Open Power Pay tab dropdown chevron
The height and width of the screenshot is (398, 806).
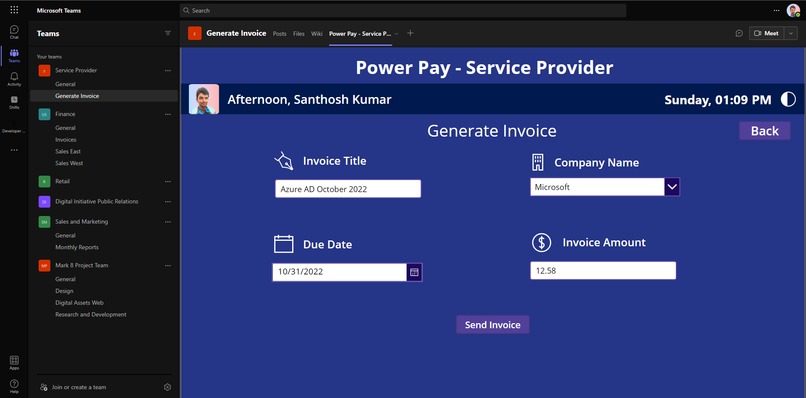(x=396, y=34)
